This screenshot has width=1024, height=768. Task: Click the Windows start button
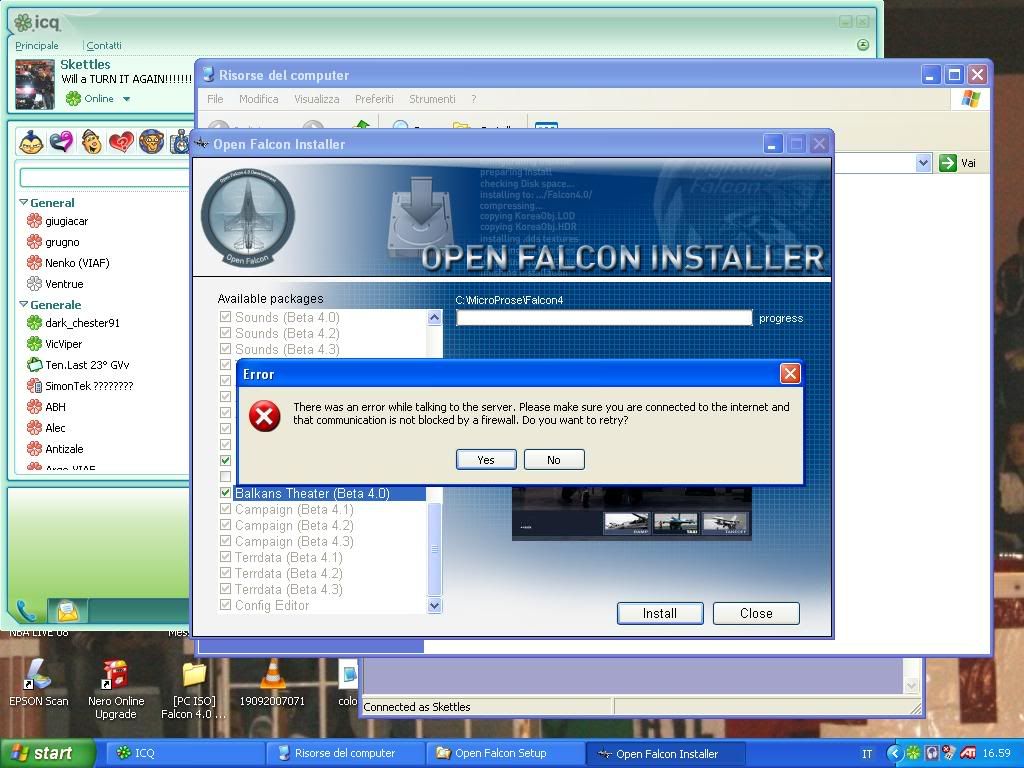[46, 753]
